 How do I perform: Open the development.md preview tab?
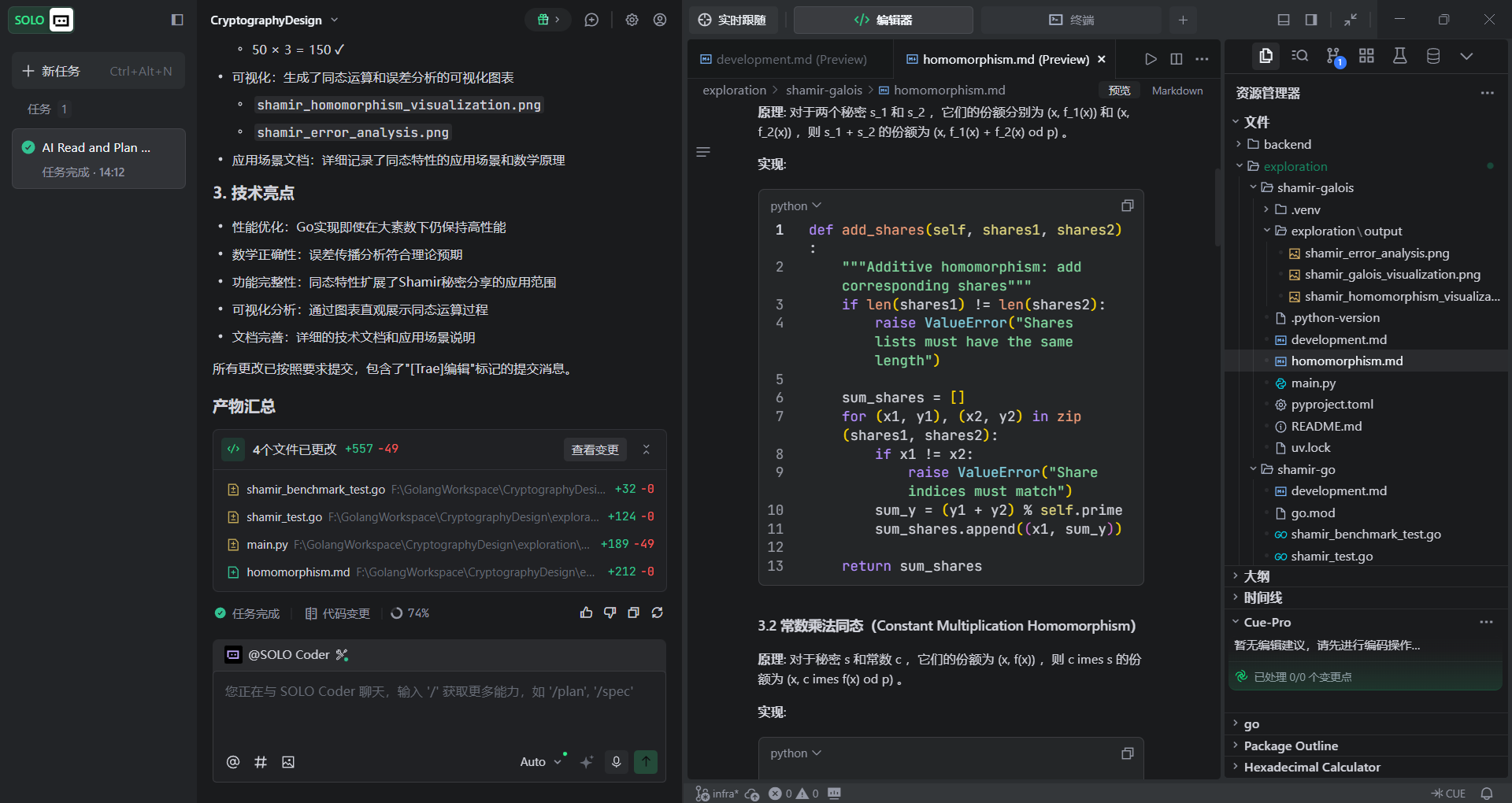point(791,59)
